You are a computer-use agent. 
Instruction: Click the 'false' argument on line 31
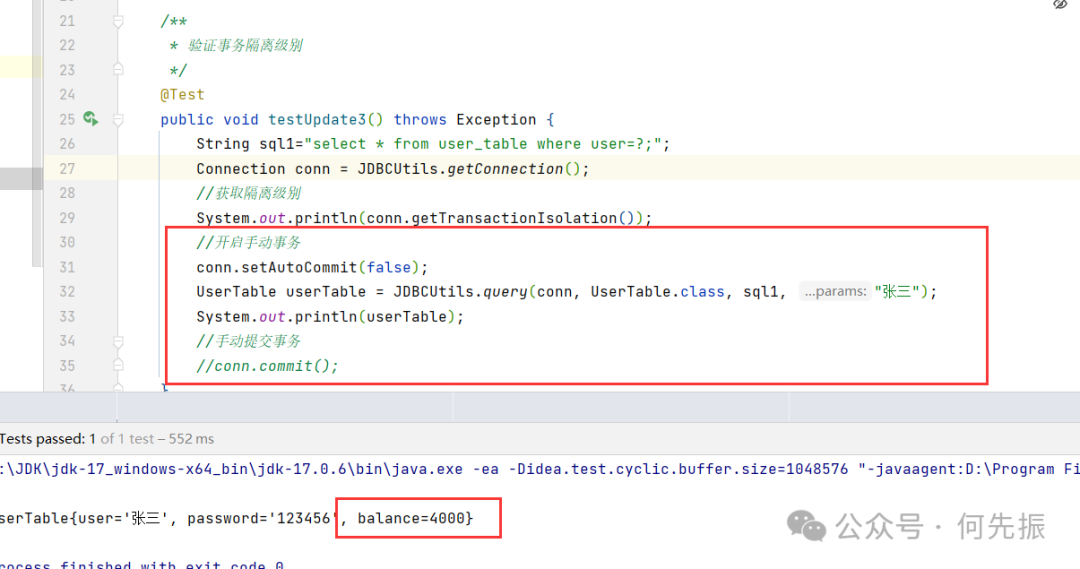pyautogui.click(x=388, y=267)
